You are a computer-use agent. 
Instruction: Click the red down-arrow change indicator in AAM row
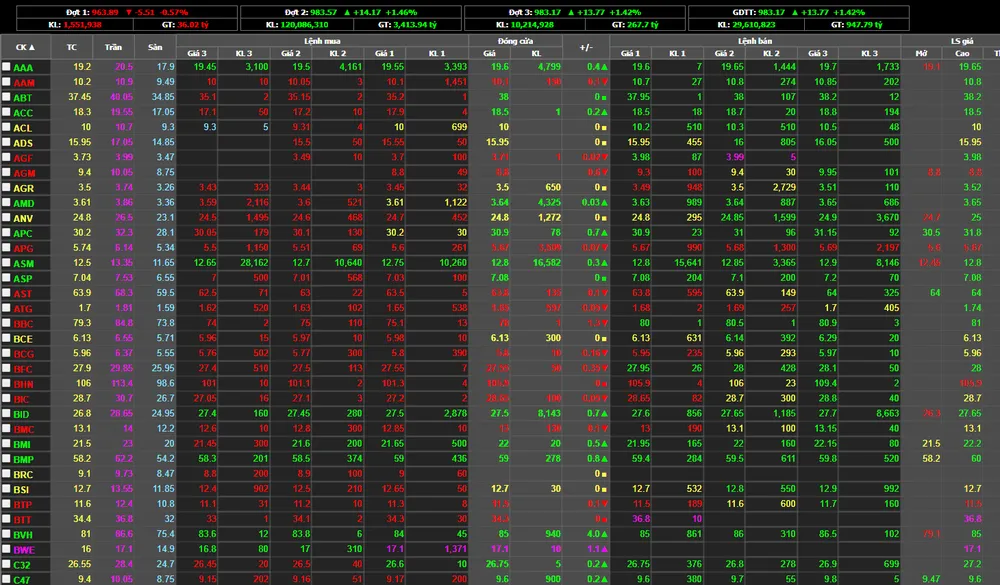604,82
